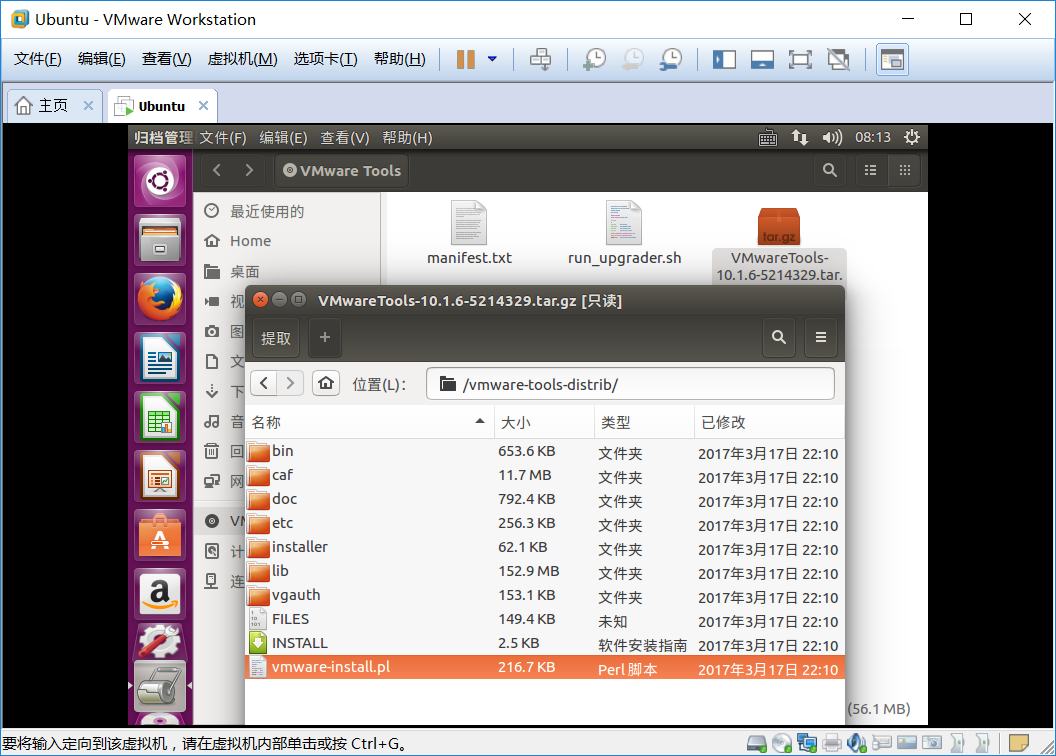Select the INSTALL file in archive
This screenshot has height=756, width=1056.
[544, 644]
